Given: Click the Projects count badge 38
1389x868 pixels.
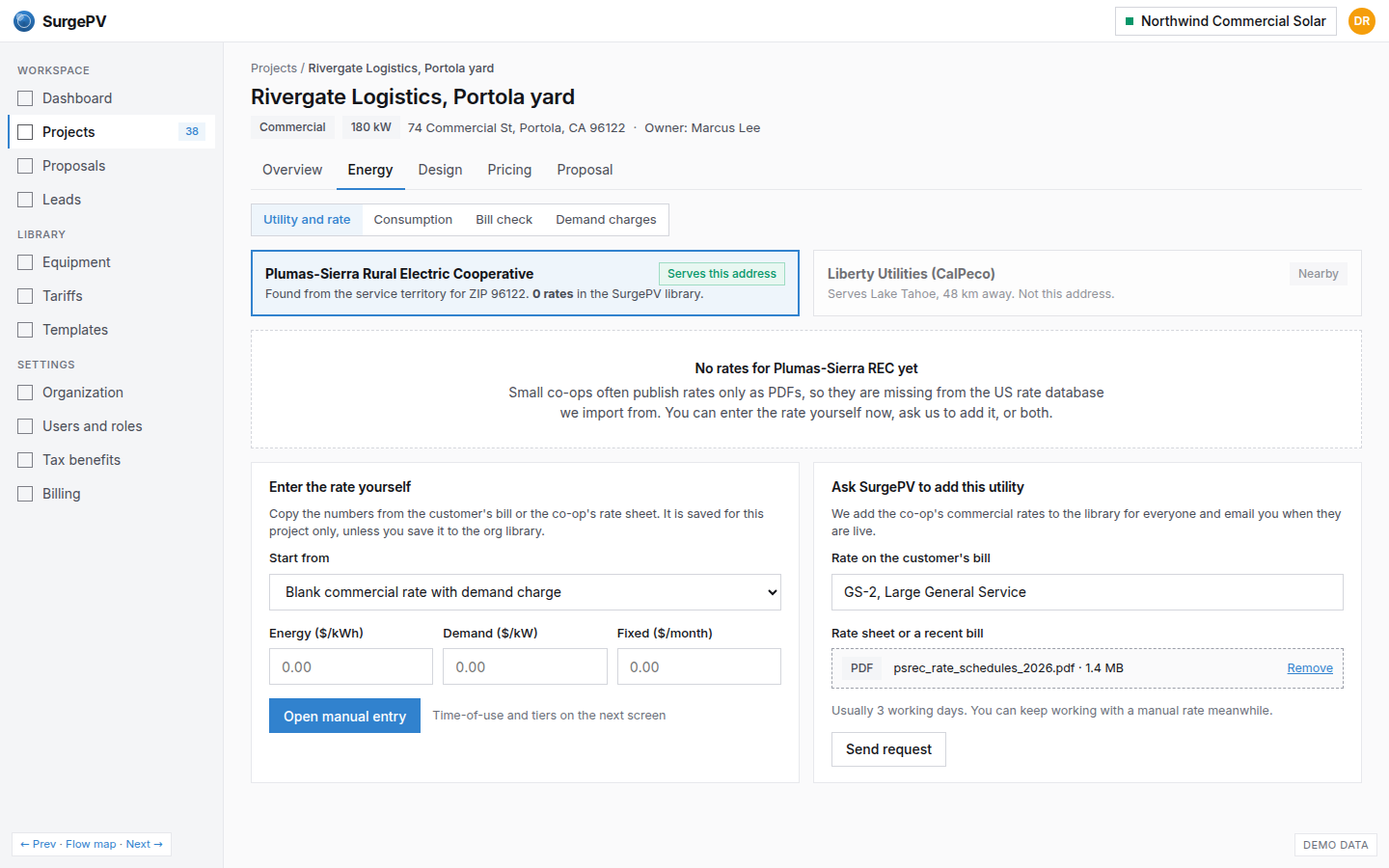Looking at the screenshot, I should [x=192, y=132].
